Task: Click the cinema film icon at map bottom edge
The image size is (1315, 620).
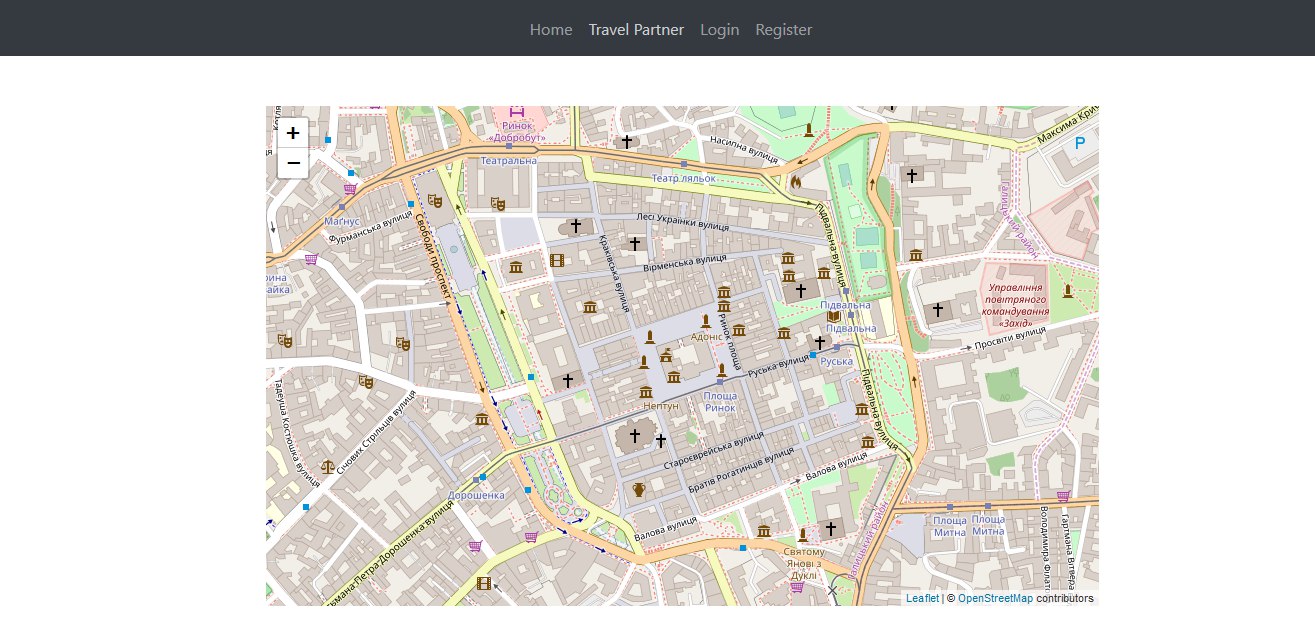Action: pyautogui.click(x=484, y=583)
